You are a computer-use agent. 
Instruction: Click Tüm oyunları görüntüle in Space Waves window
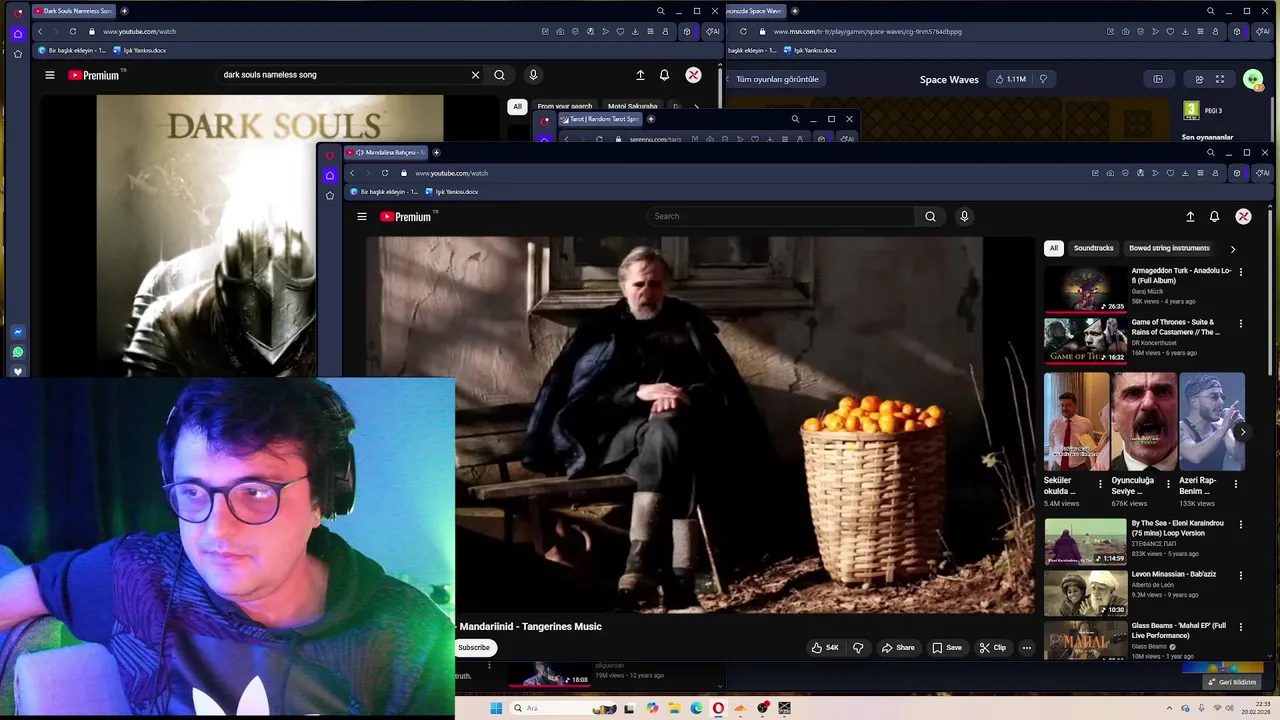[777, 79]
